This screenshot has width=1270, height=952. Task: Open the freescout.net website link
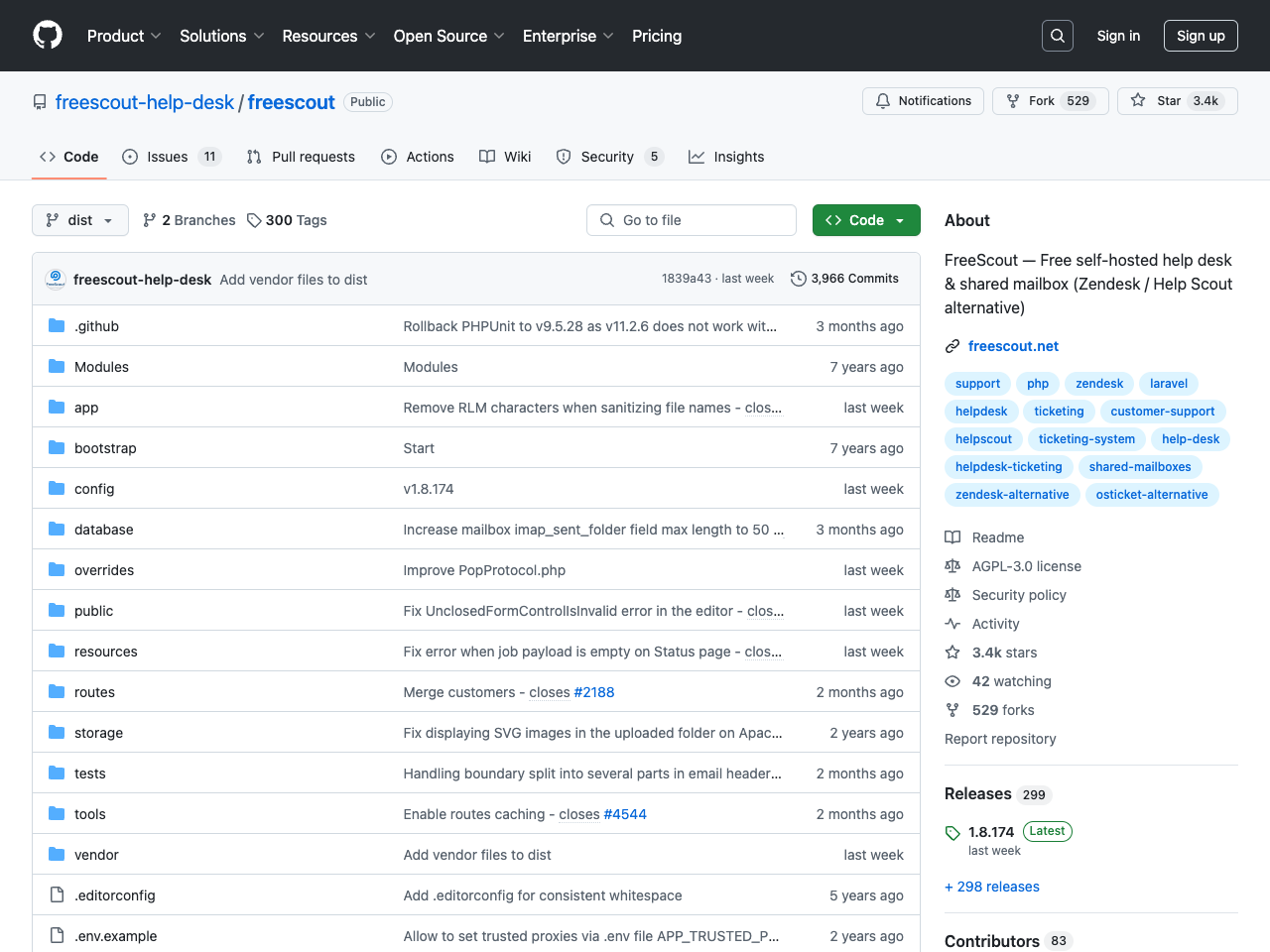pos(1013,346)
